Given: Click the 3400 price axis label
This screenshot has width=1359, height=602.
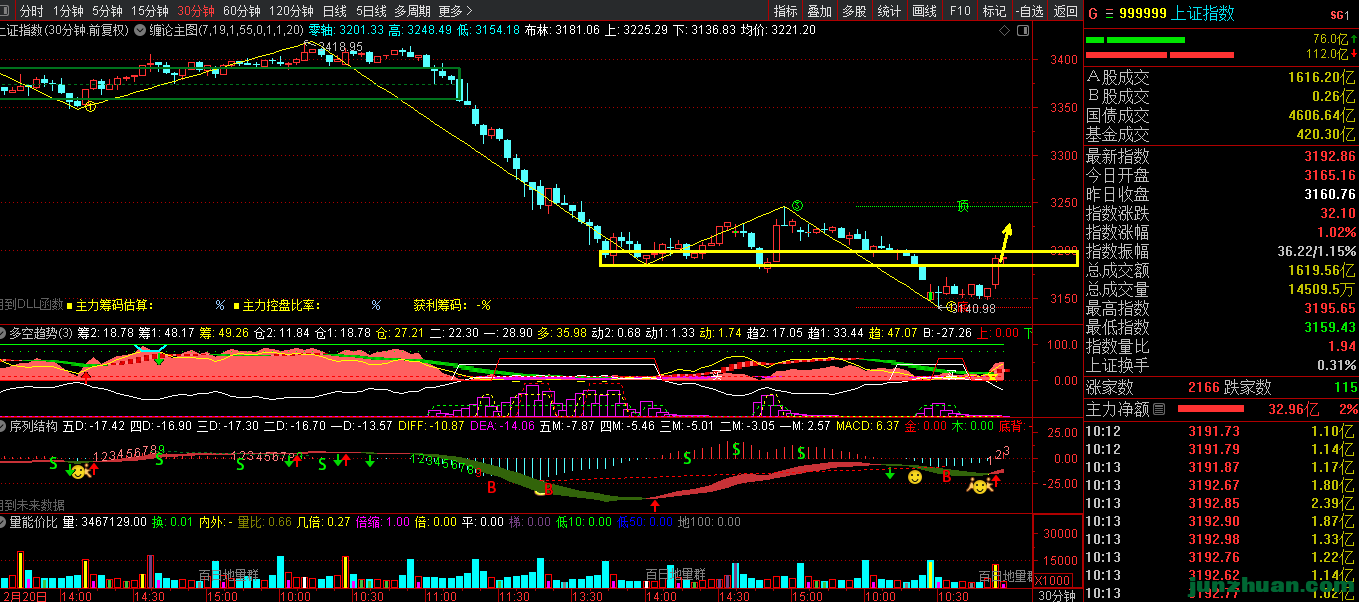Looking at the screenshot, I should point(1063,60).
